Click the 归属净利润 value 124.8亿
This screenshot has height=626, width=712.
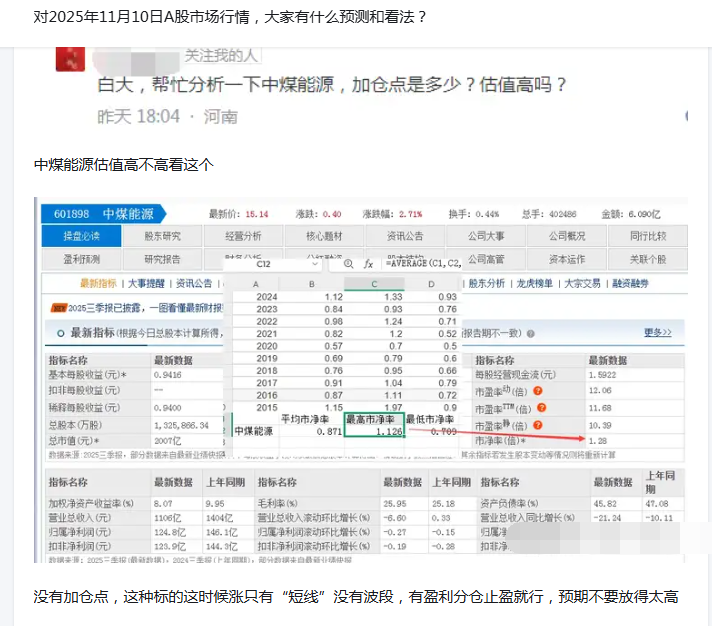pyautogui.click(x=169, y=532)
